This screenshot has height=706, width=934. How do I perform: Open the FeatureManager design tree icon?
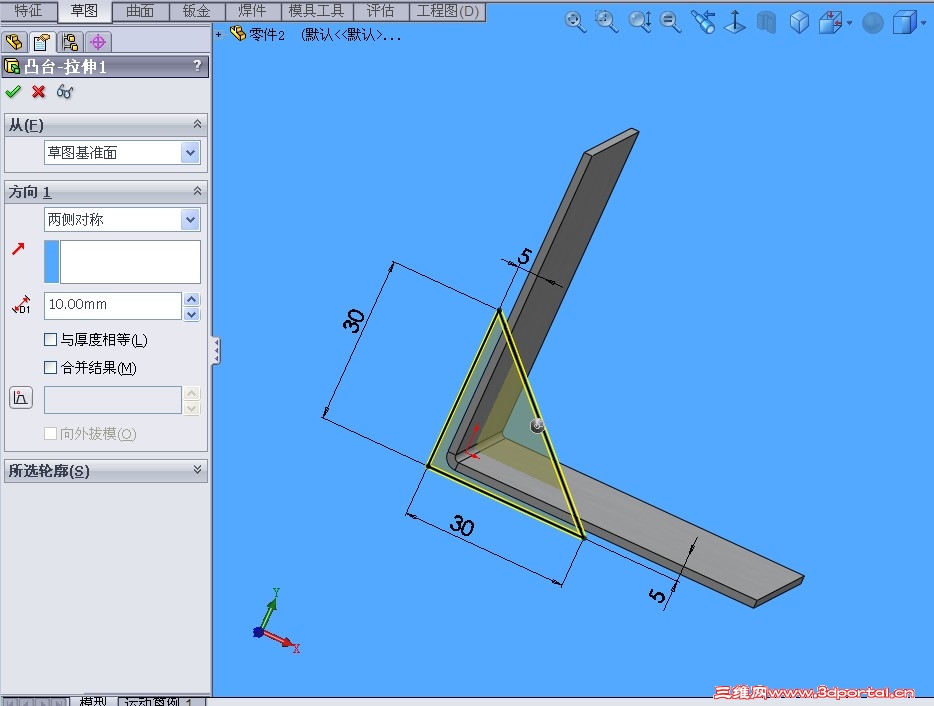tap(14, 42)
